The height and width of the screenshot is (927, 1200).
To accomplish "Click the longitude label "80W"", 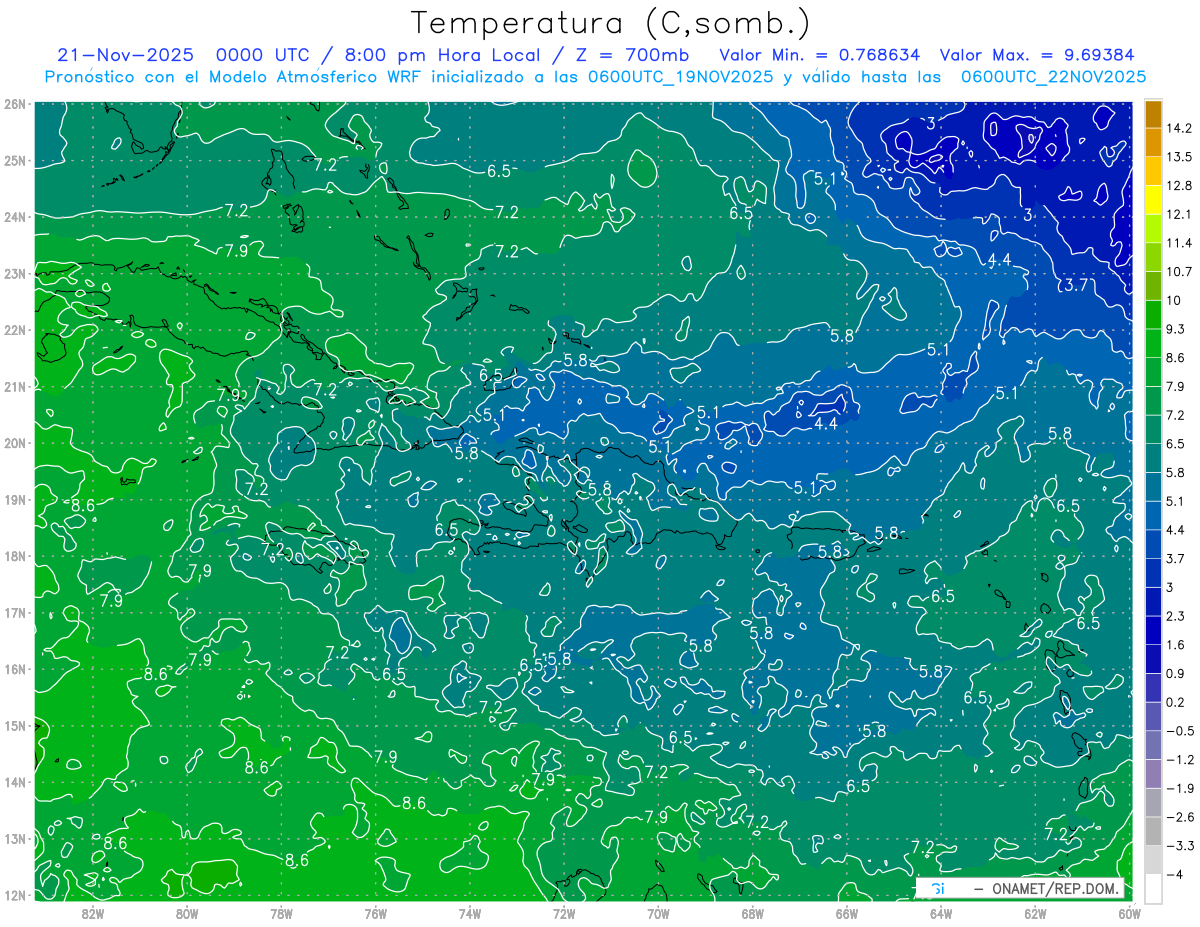I will tap(187, 912).
